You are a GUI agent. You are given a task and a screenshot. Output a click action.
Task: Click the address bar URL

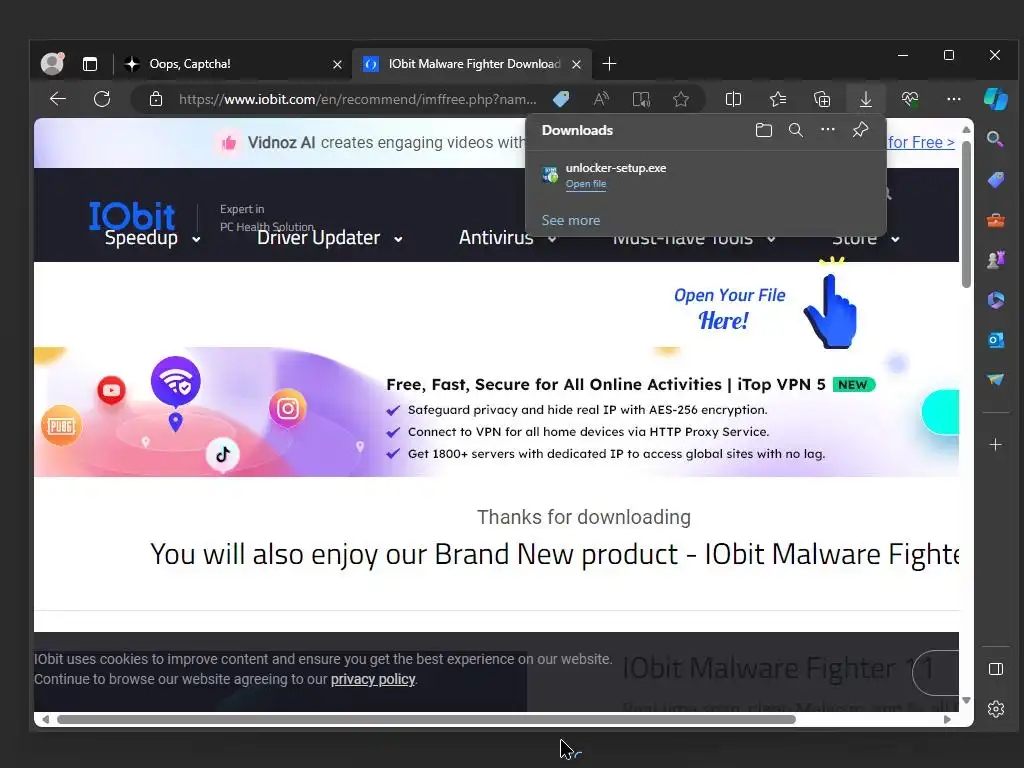coord(357,99)
